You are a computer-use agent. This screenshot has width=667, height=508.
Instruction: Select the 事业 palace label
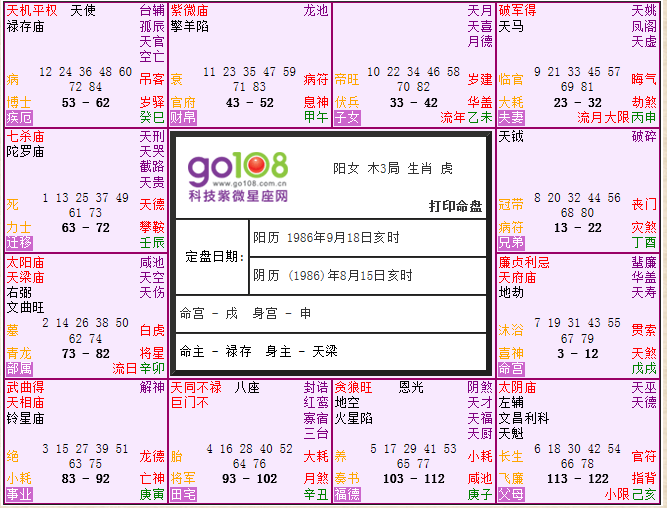point(19,493)
